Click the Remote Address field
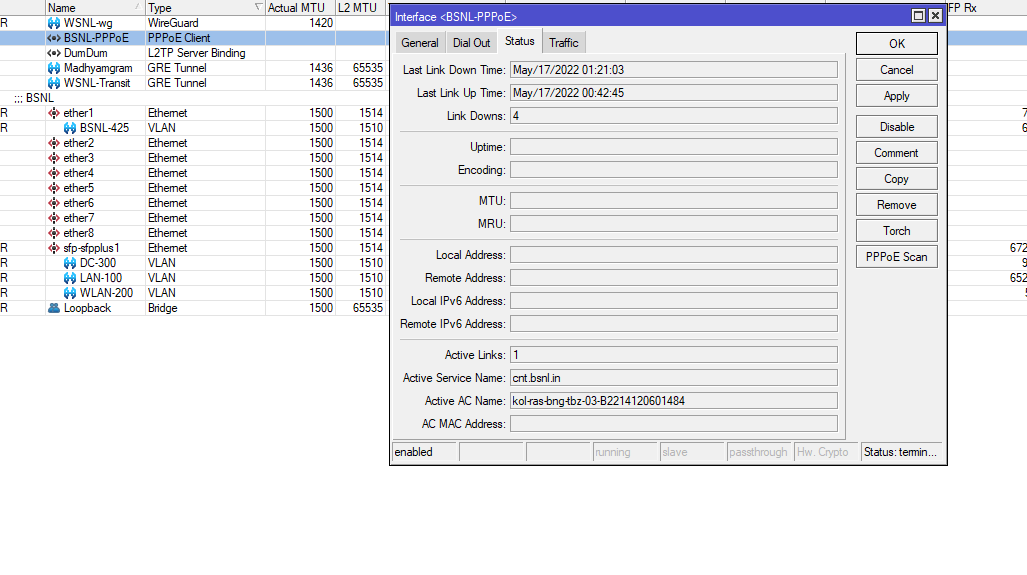This screenshot has height=575, width=1027. point(673,278)
